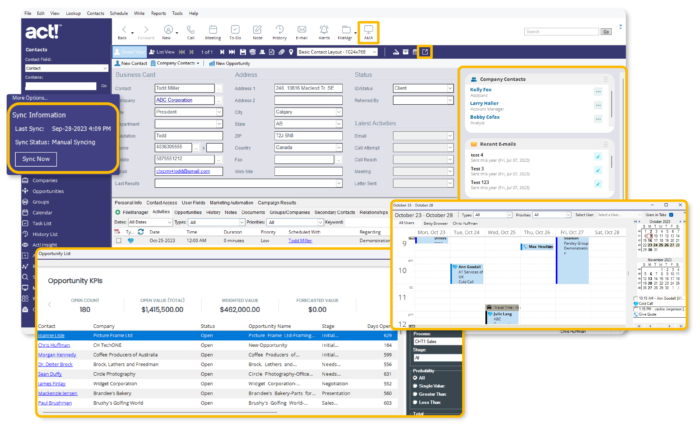
Task: Switch to the Notes tab
Action: pos(231,212)
